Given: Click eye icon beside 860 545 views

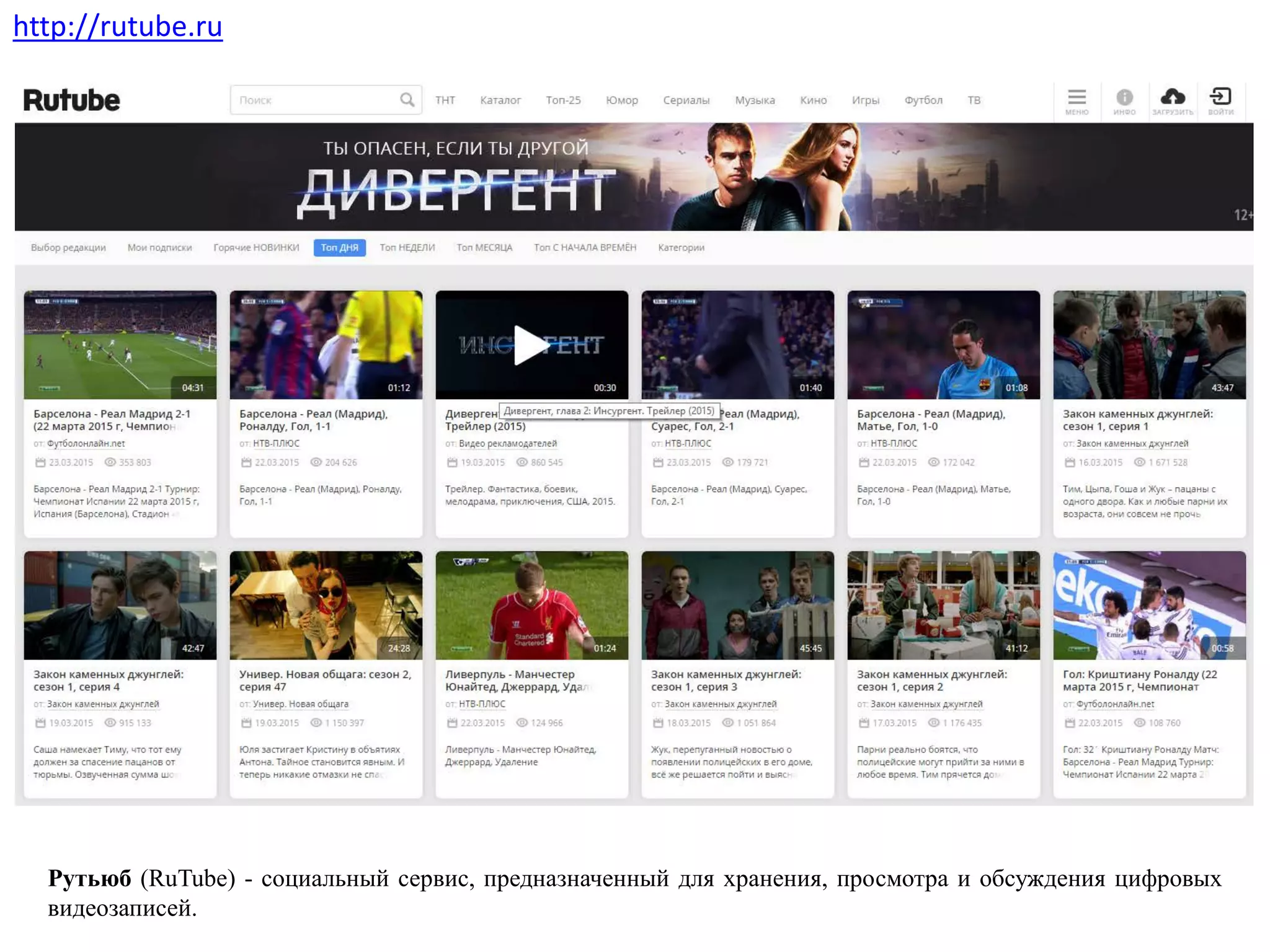Looking at the screenshot, I should 522,462.
